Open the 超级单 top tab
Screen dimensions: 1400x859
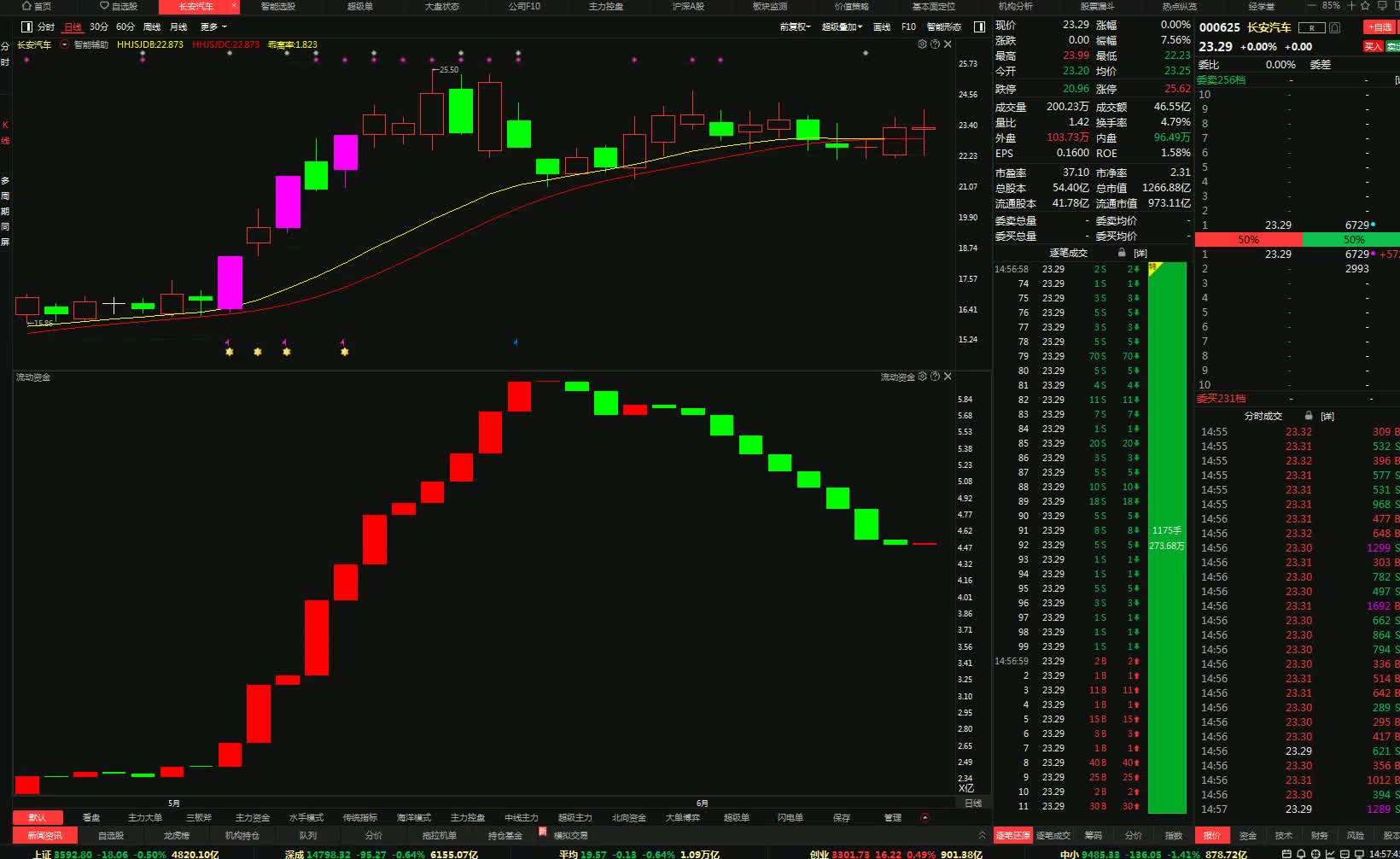[359, 6]
